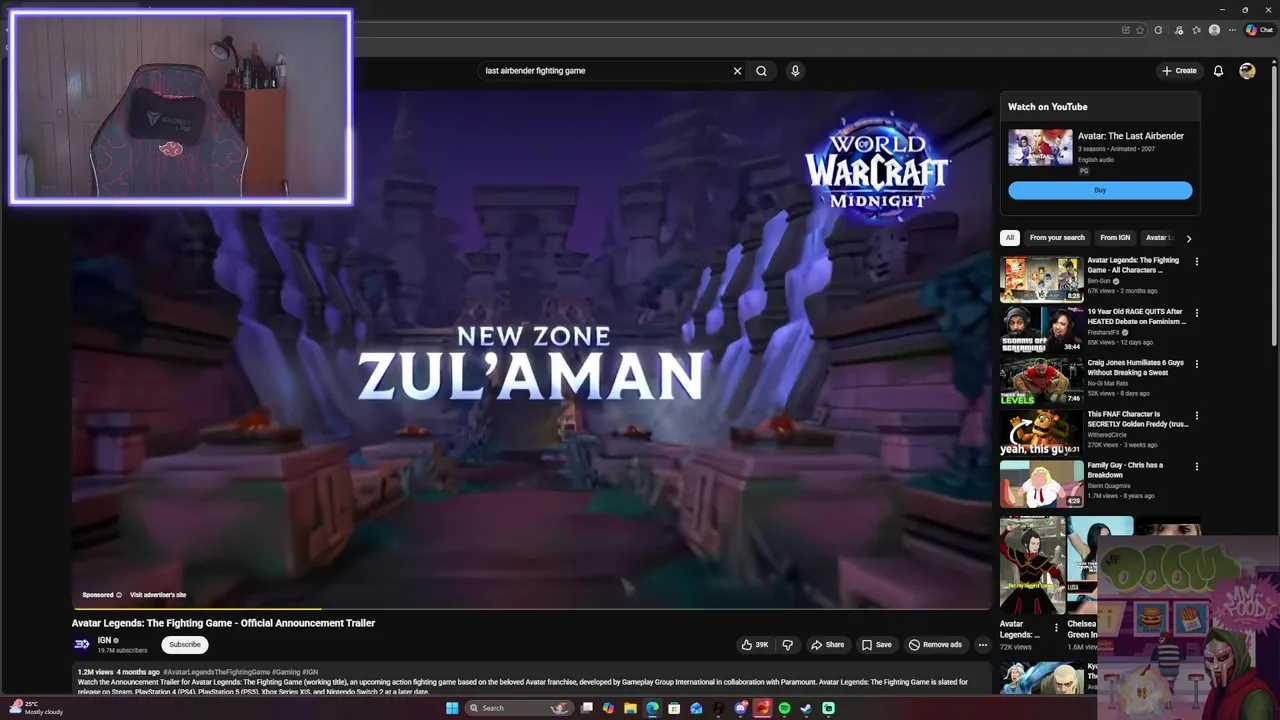Like the video with thumbs up
Screen dimensions: 1280x720
[x=755, y=645]
